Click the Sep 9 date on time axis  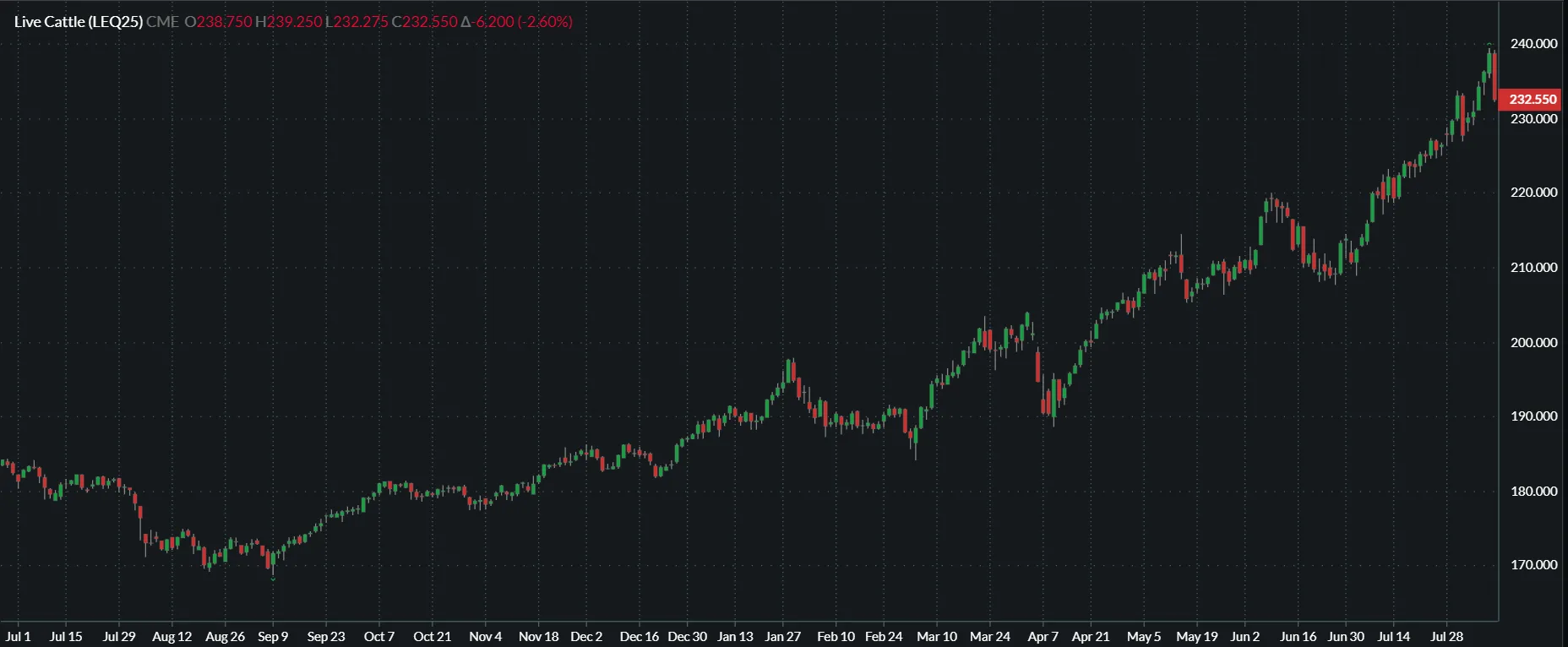(273, 636)
